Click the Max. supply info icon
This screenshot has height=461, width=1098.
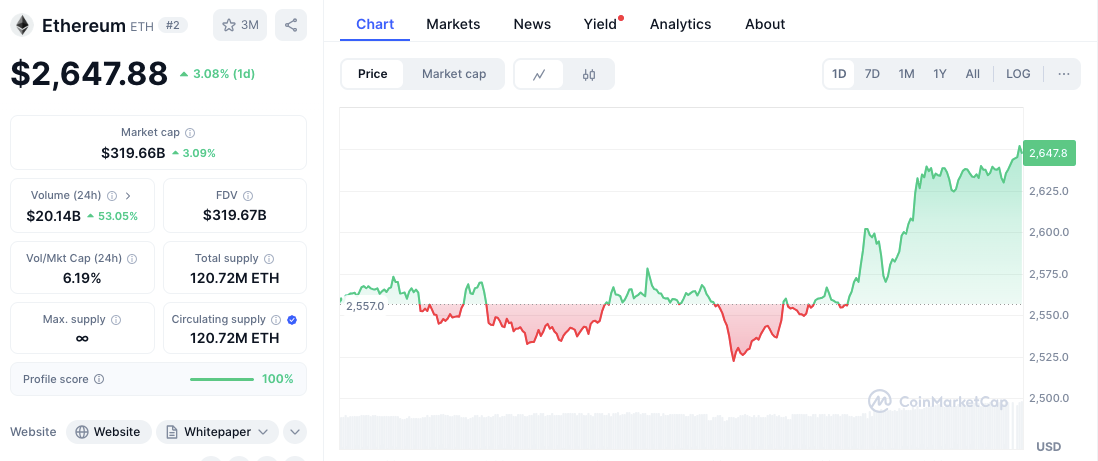pos(116,320)
